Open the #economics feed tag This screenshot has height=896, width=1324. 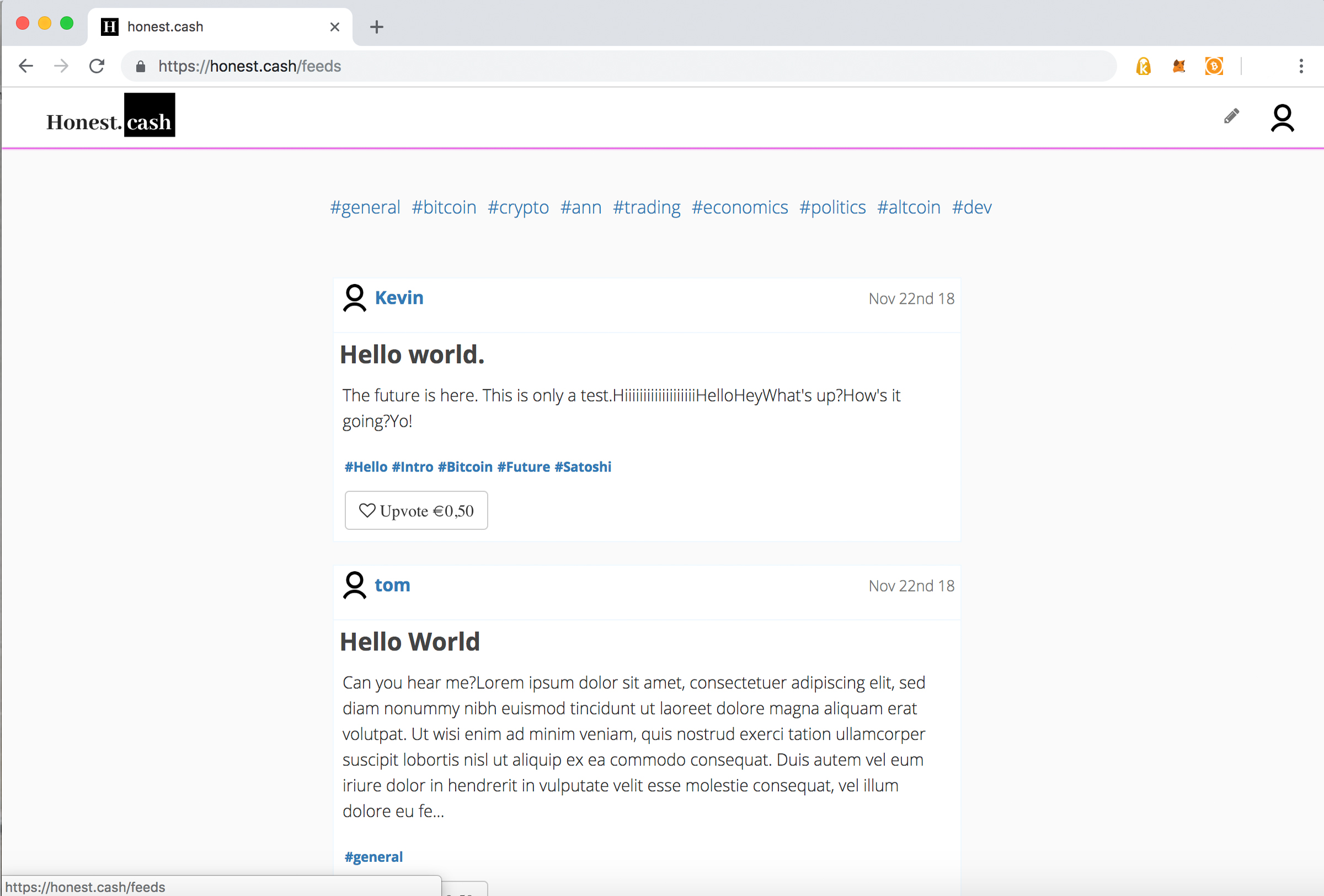[x=739, y=207]
